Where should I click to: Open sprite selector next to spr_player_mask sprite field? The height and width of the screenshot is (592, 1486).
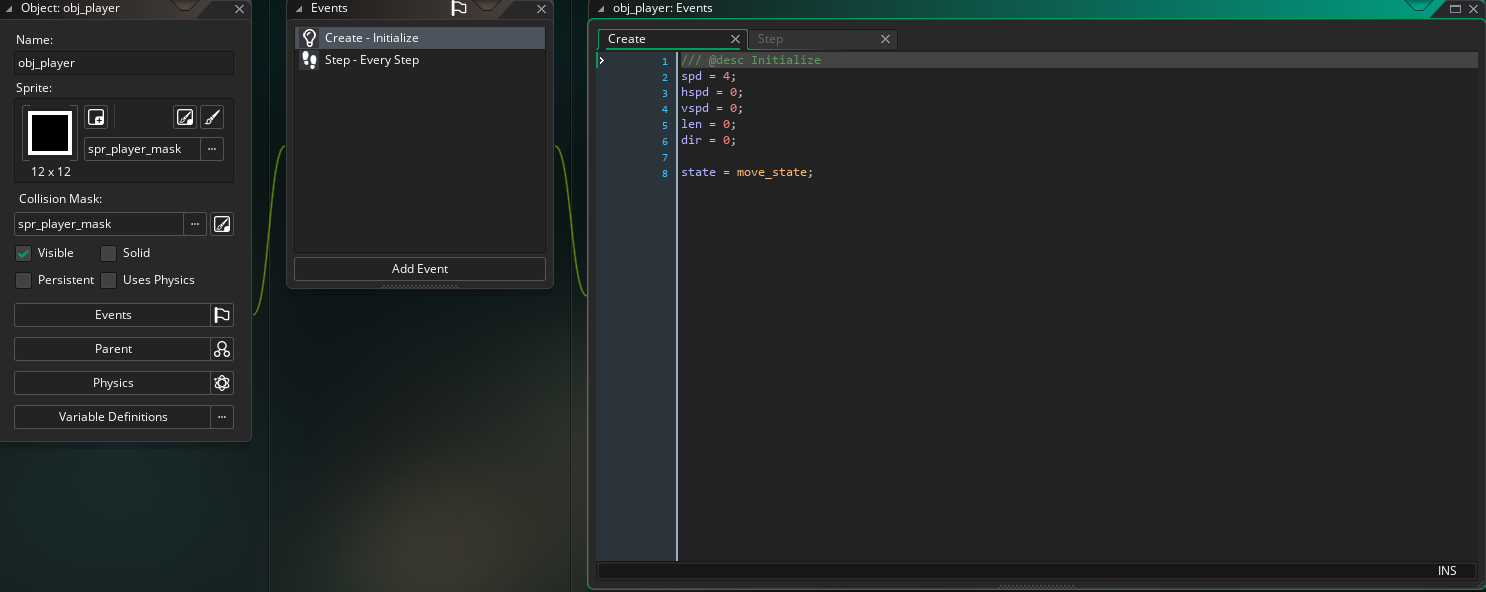click(212, 149)
